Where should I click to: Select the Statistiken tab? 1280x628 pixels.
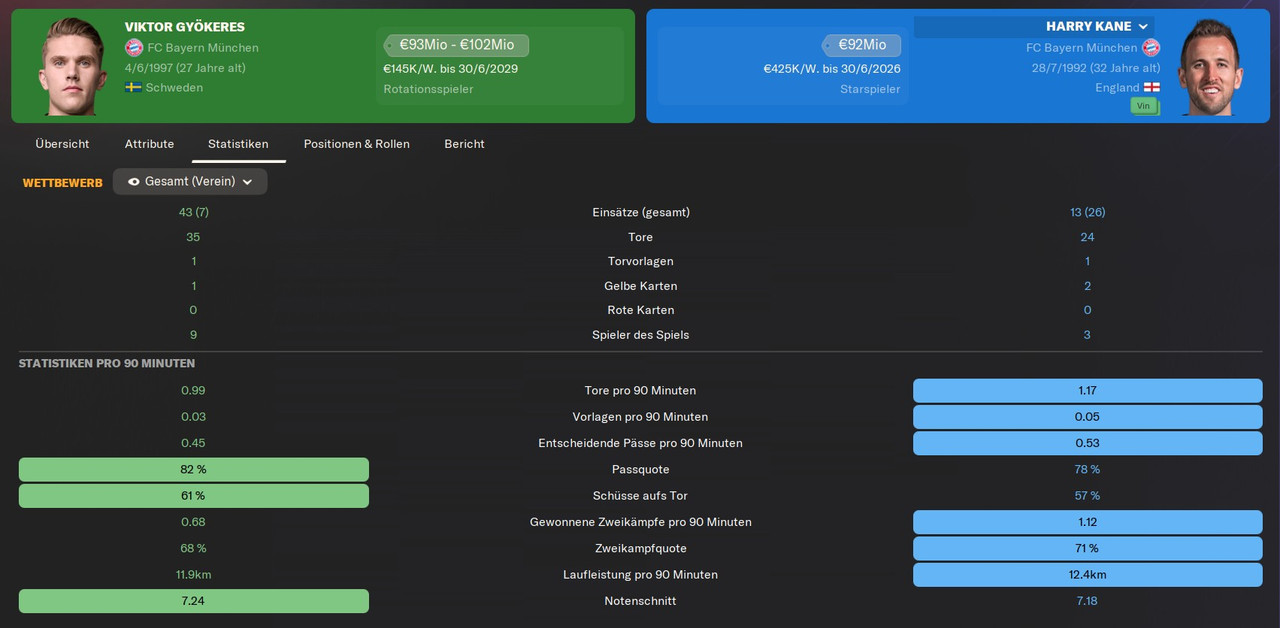pos(238,144)
